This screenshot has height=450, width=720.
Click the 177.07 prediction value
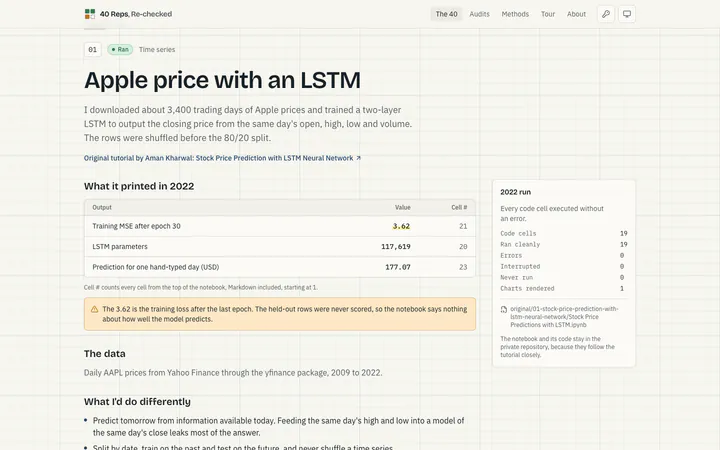tap(398, 267)
